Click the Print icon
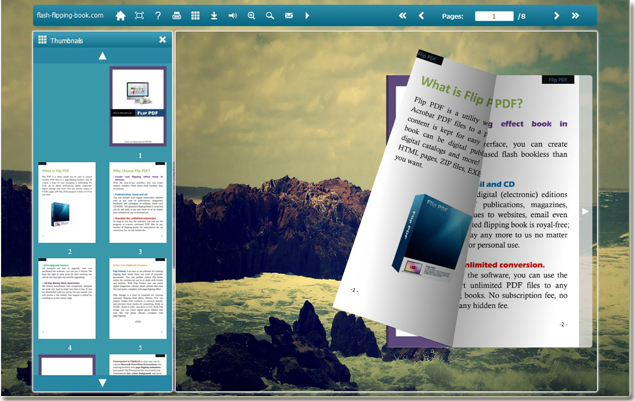 (x=177, y=16)
